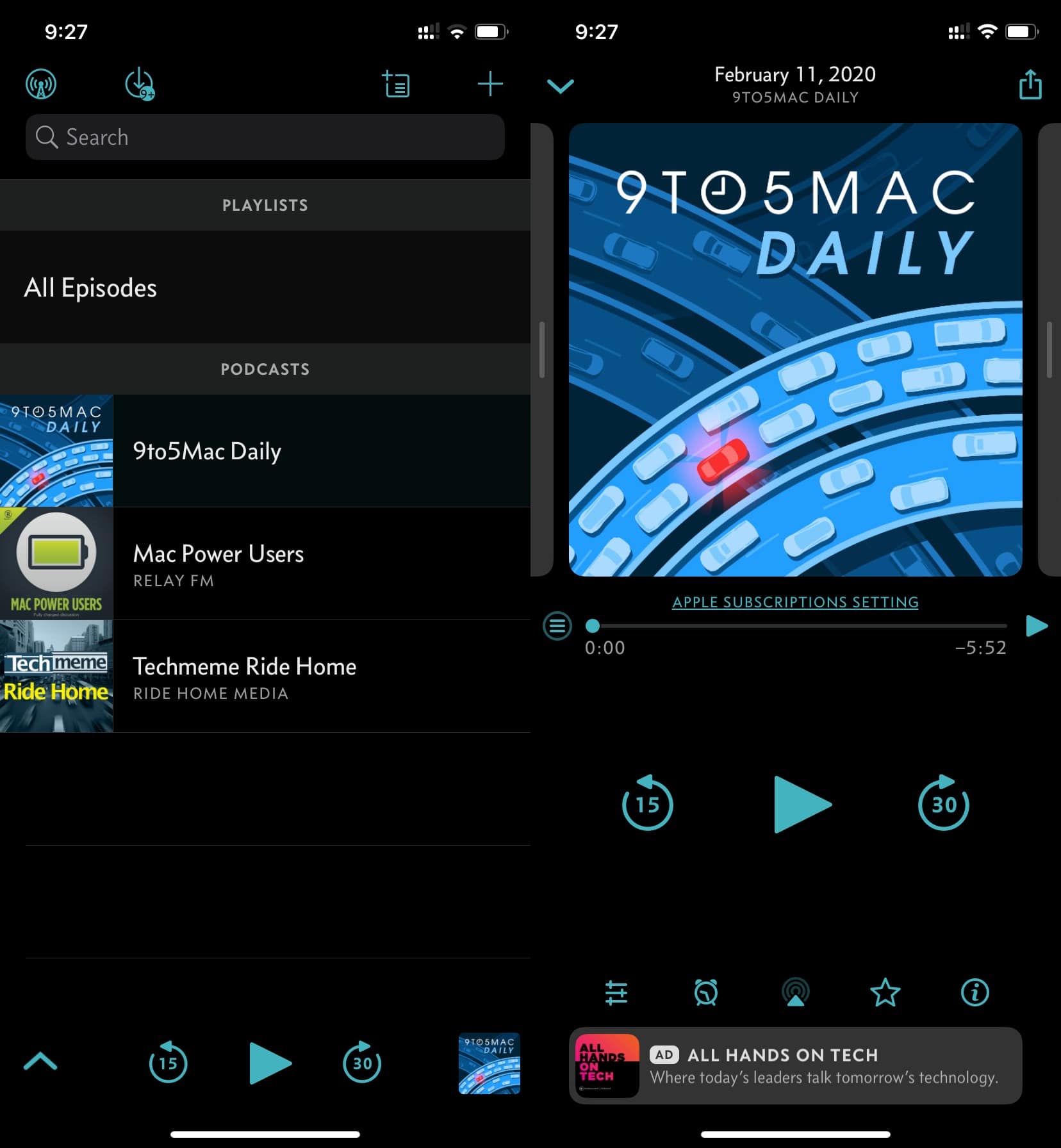1061x1148 pixels.
Task: Collapse the player with down chevron
Action: pos(561,86)
